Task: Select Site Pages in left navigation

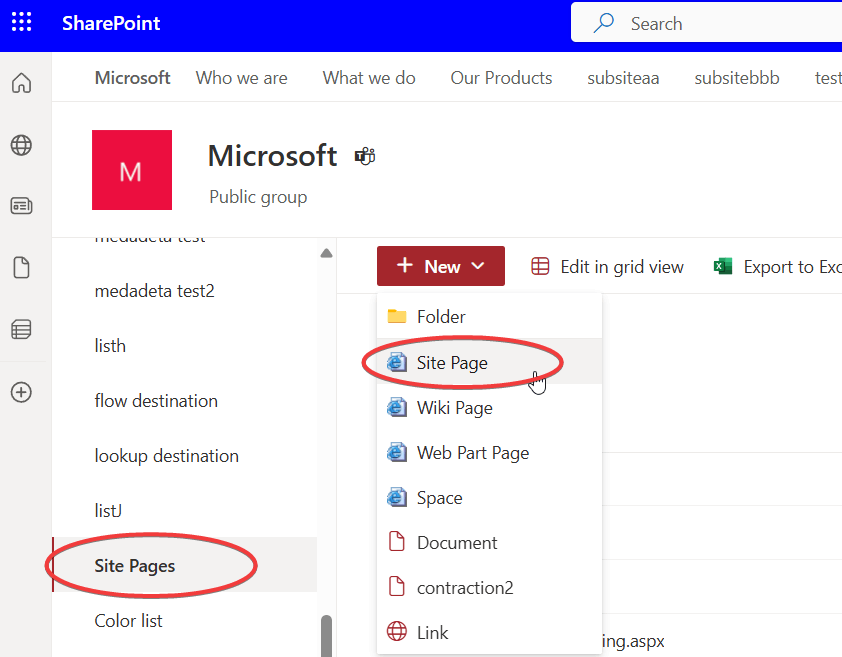Action: (x=184, y=565)
